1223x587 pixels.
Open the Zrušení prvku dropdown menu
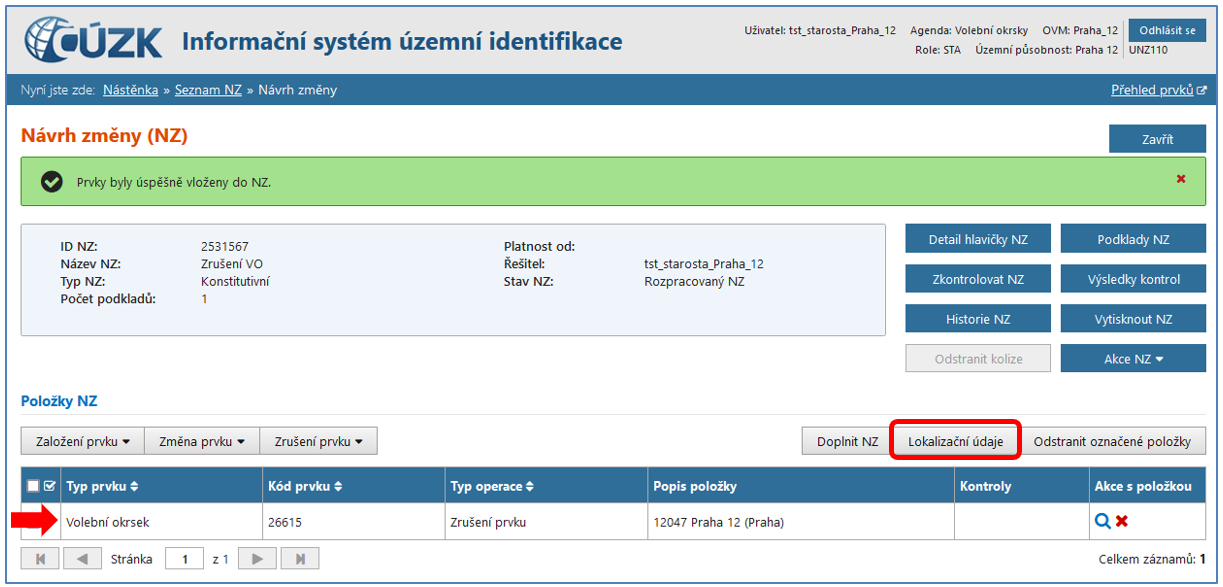318,441
